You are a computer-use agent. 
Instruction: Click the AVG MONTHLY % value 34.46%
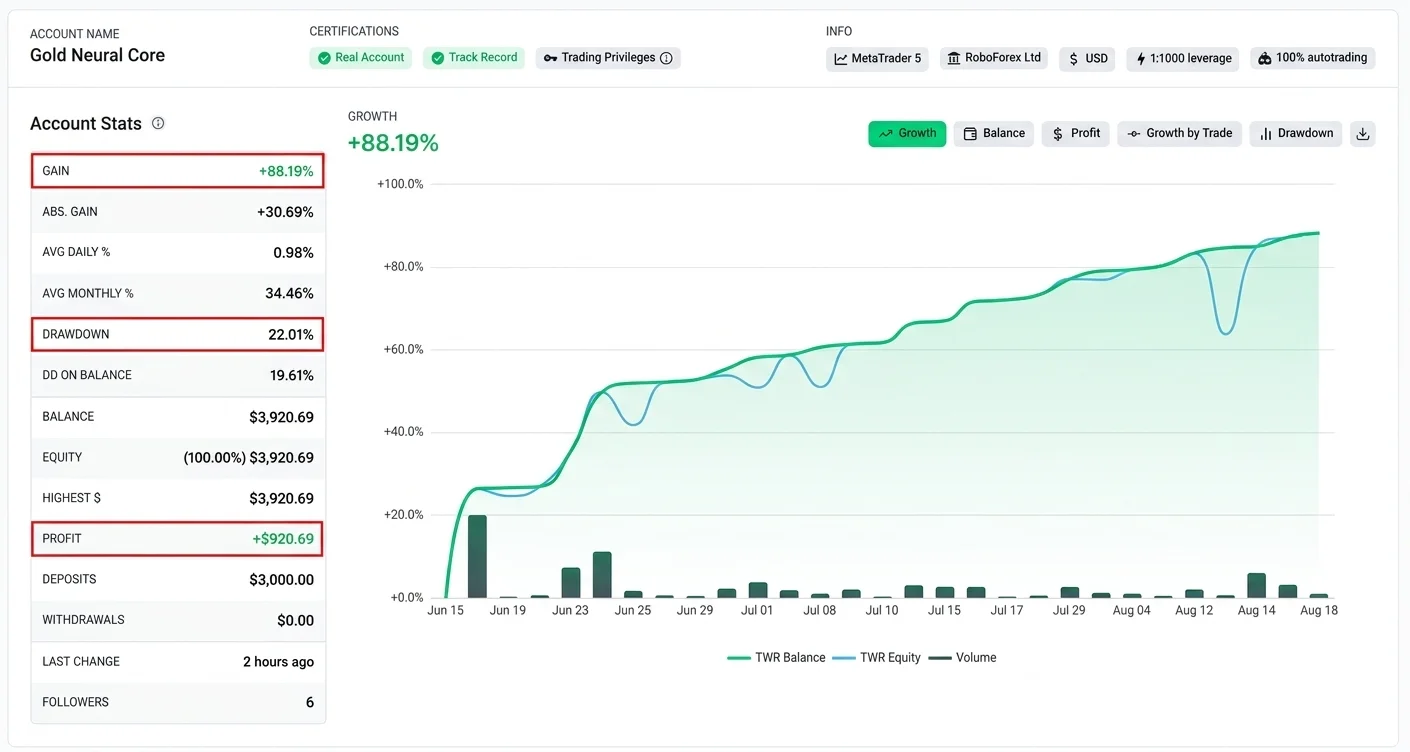pos(288,294)
